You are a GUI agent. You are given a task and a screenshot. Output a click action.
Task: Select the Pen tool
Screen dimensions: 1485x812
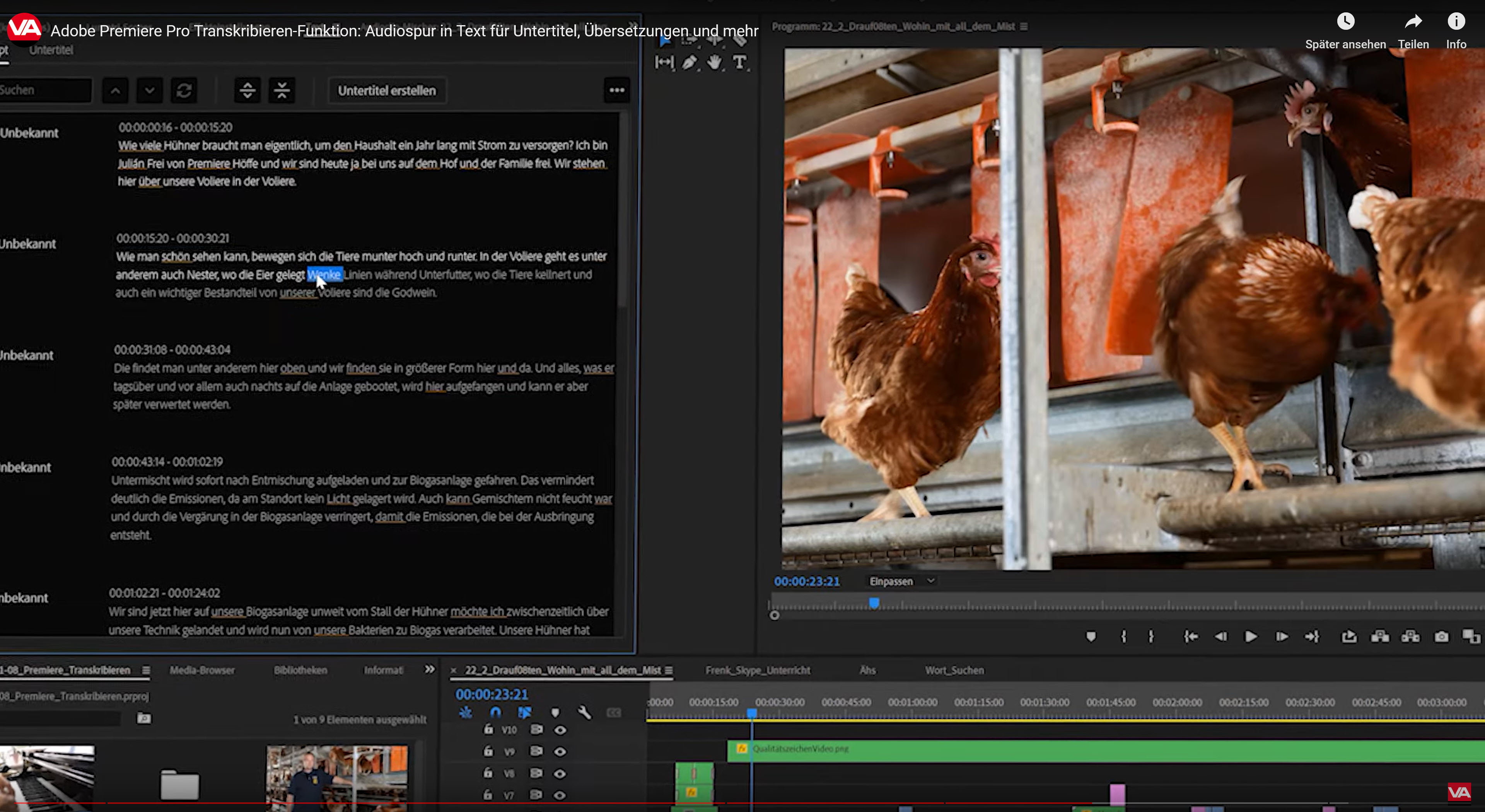pyautogui.click(x=690, y=62)
